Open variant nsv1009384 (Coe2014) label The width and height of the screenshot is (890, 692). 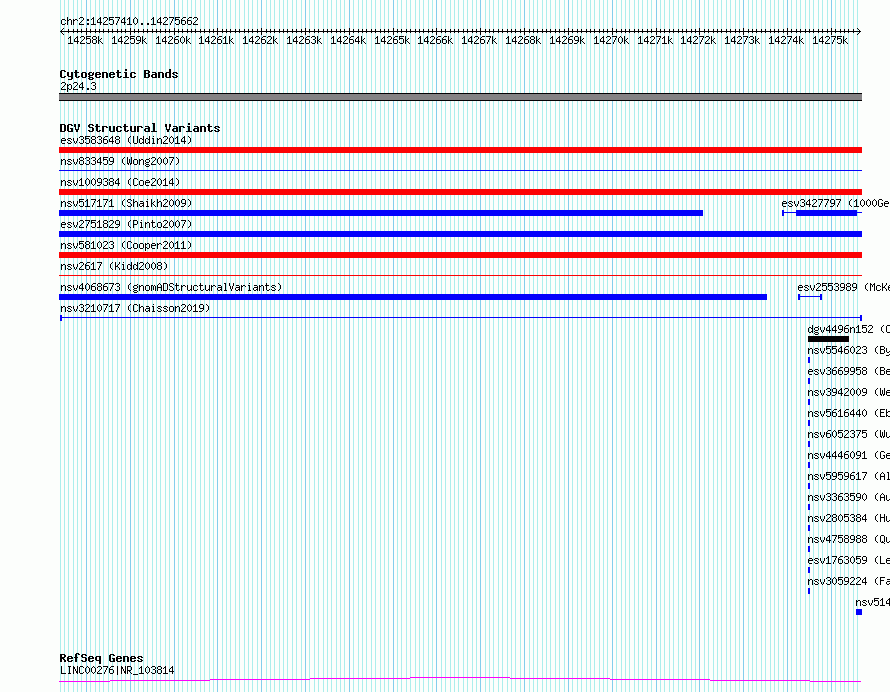point(120,182)
